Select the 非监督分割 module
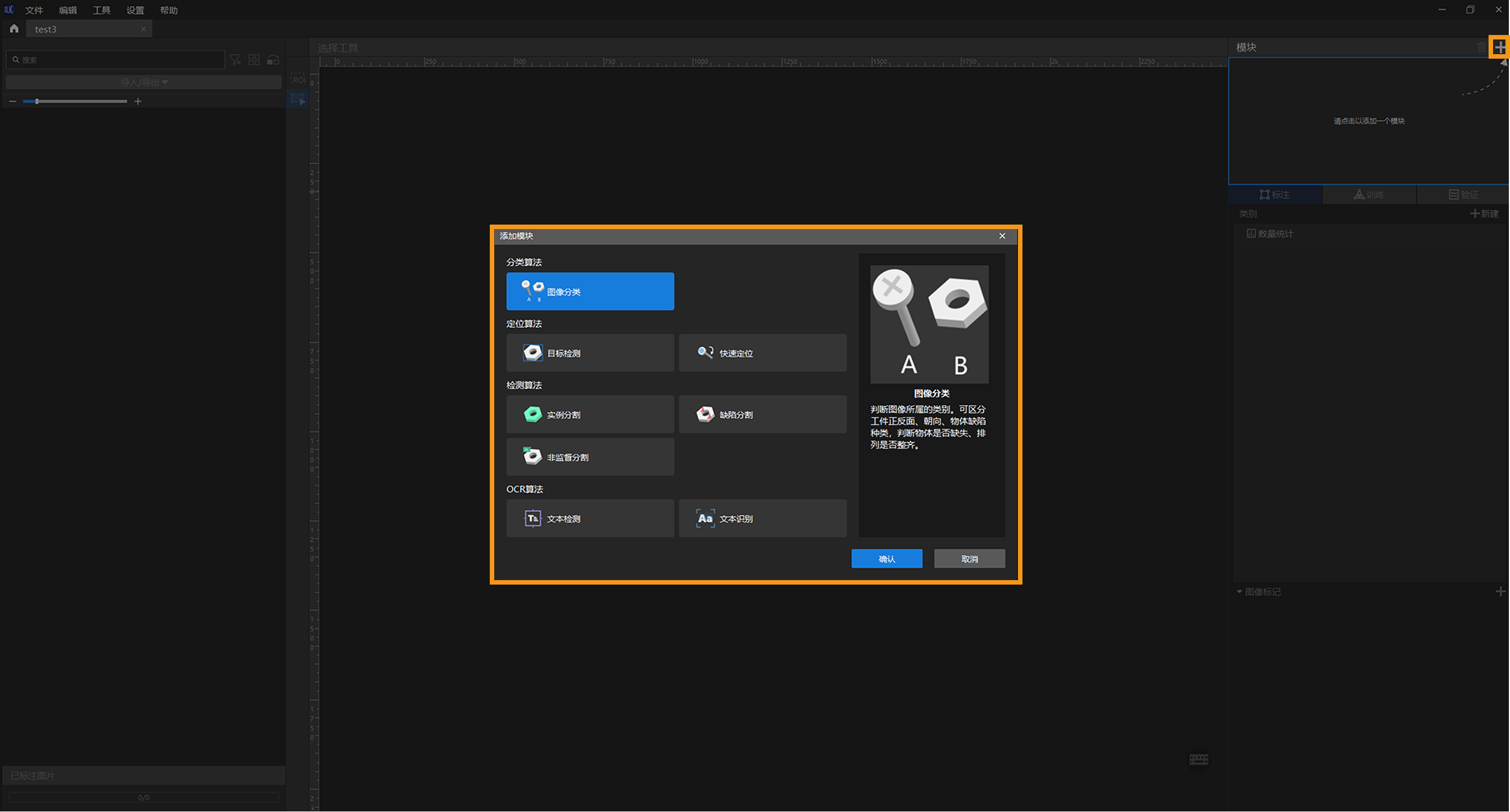This screenshot has height=812, width=1510. pyautogui.click(x=590, y=457)
